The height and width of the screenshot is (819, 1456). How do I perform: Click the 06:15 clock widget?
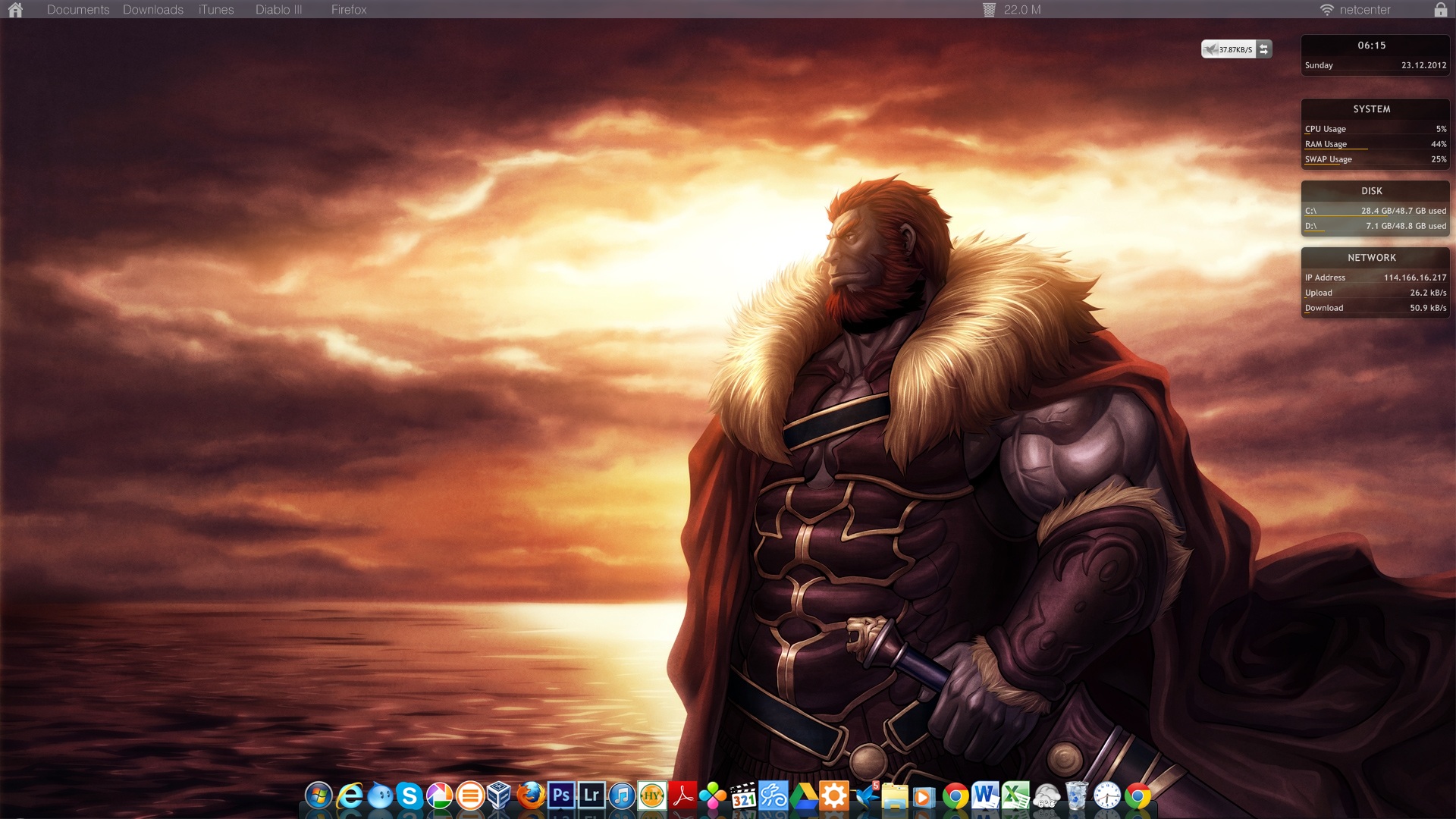click(1371, 45)
